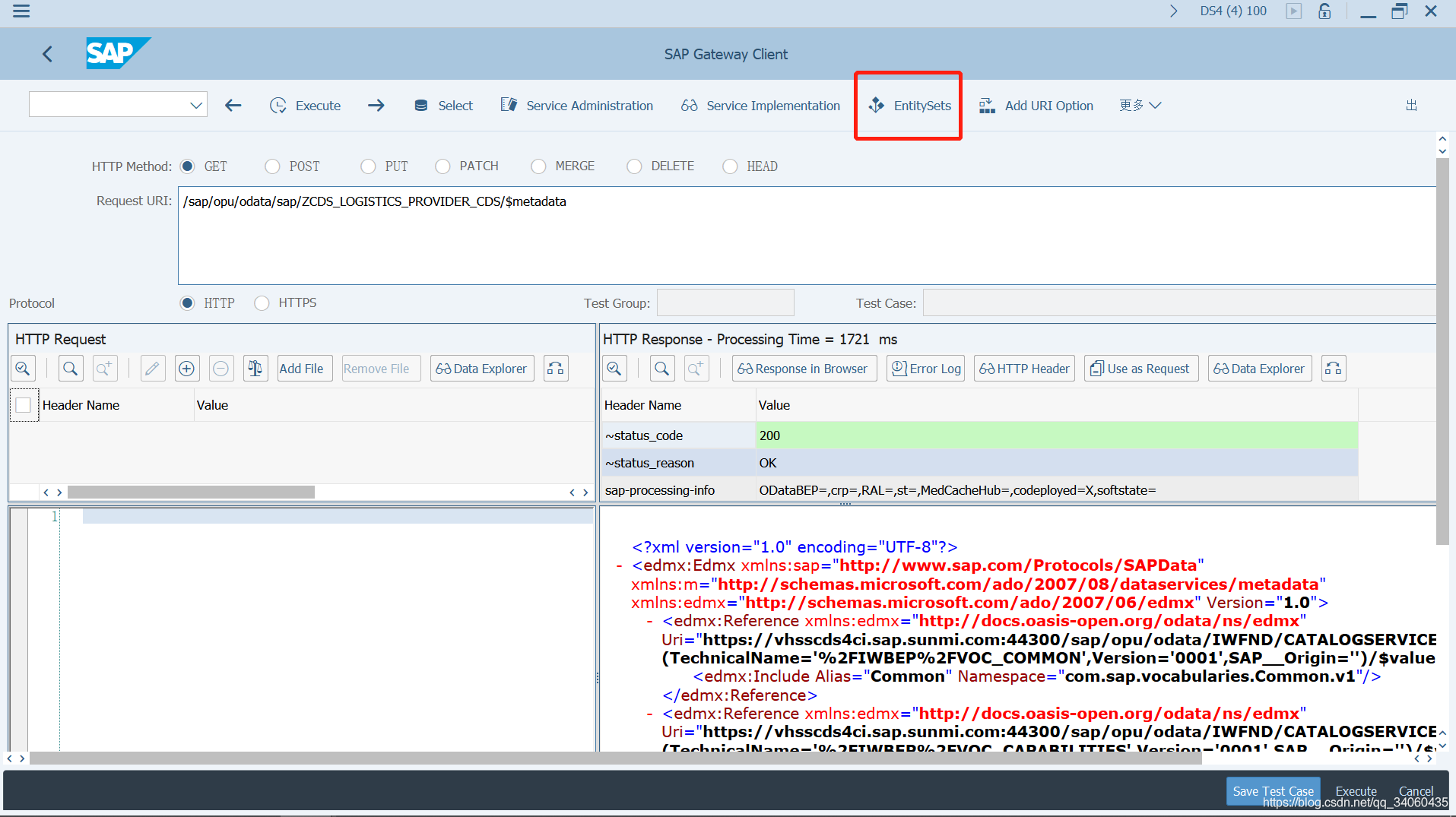Collapse the second edmx:Reference XML node
Viewport: 1456px width, 817px height.
[650, 714]
